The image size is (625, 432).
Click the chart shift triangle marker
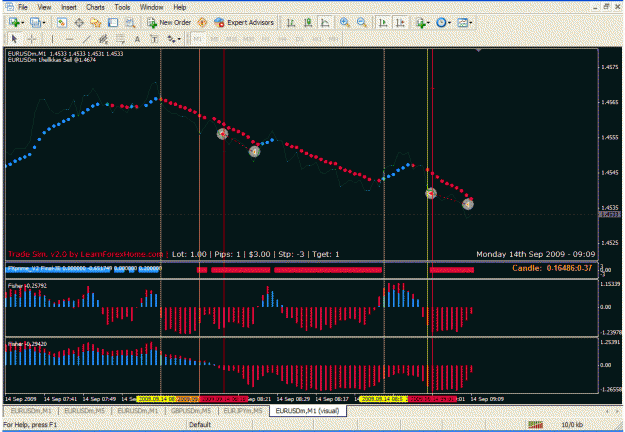pos(478,50)
